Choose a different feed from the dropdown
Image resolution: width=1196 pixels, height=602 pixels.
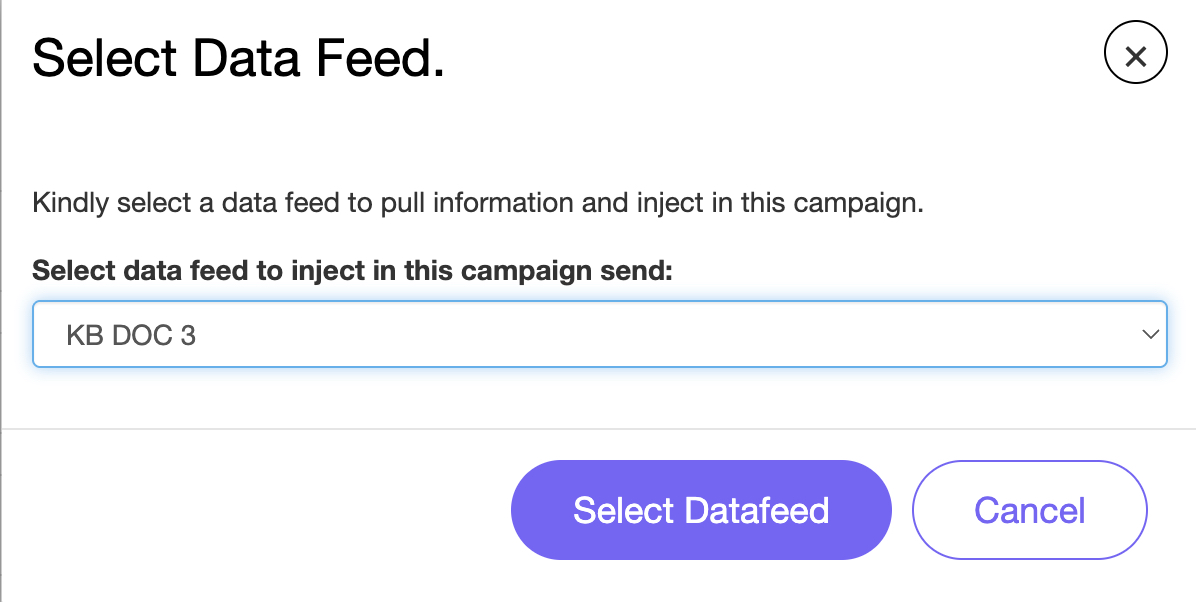tap(600, 334)
